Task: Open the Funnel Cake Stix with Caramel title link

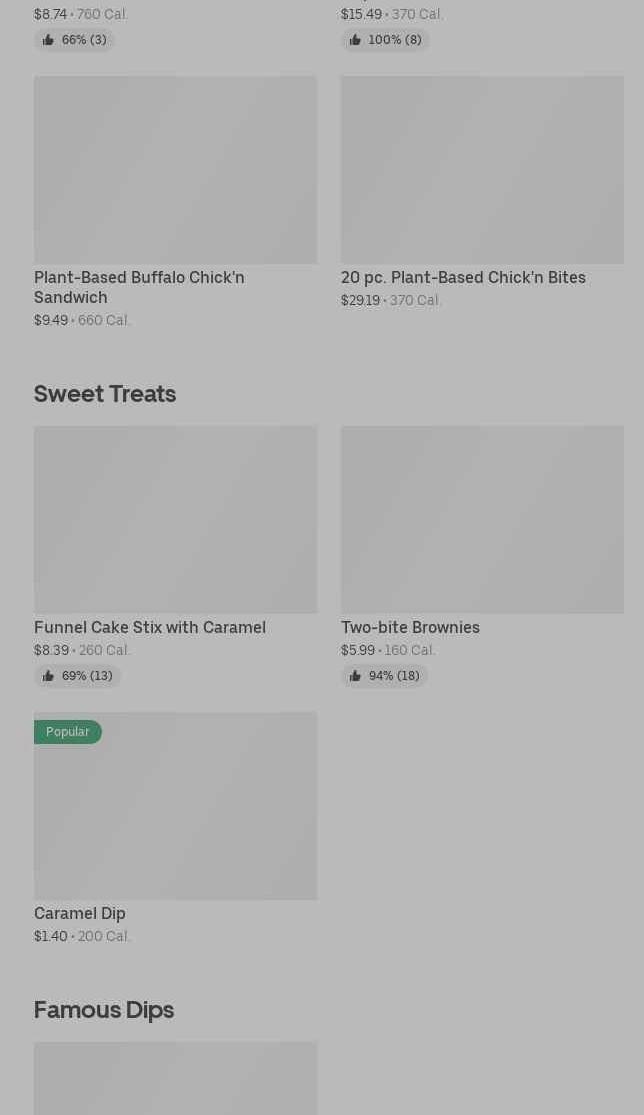Action: 150,627
